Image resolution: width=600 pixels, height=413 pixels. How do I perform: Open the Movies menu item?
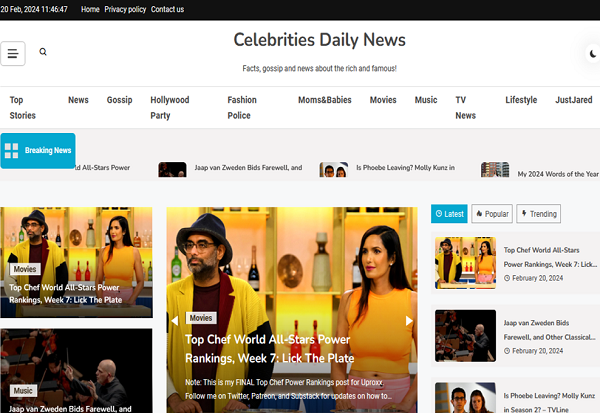pyautogui.click(x=383, y=100)
